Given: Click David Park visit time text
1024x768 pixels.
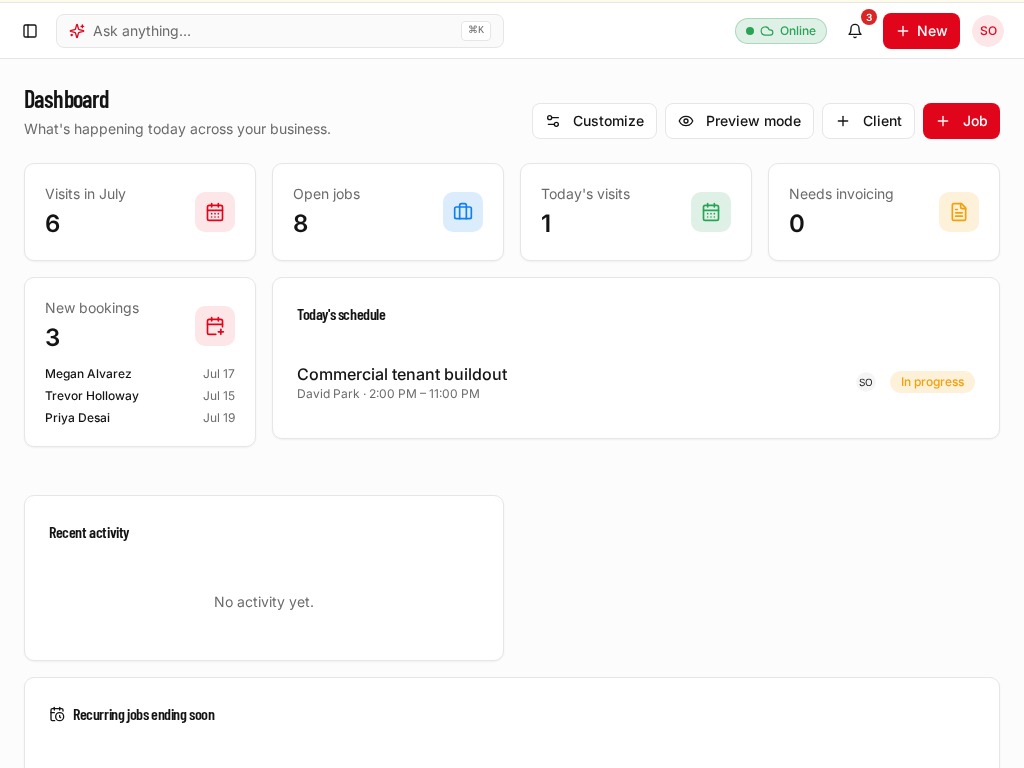Looking at the screenshot, I should click(x=389, y=394).
